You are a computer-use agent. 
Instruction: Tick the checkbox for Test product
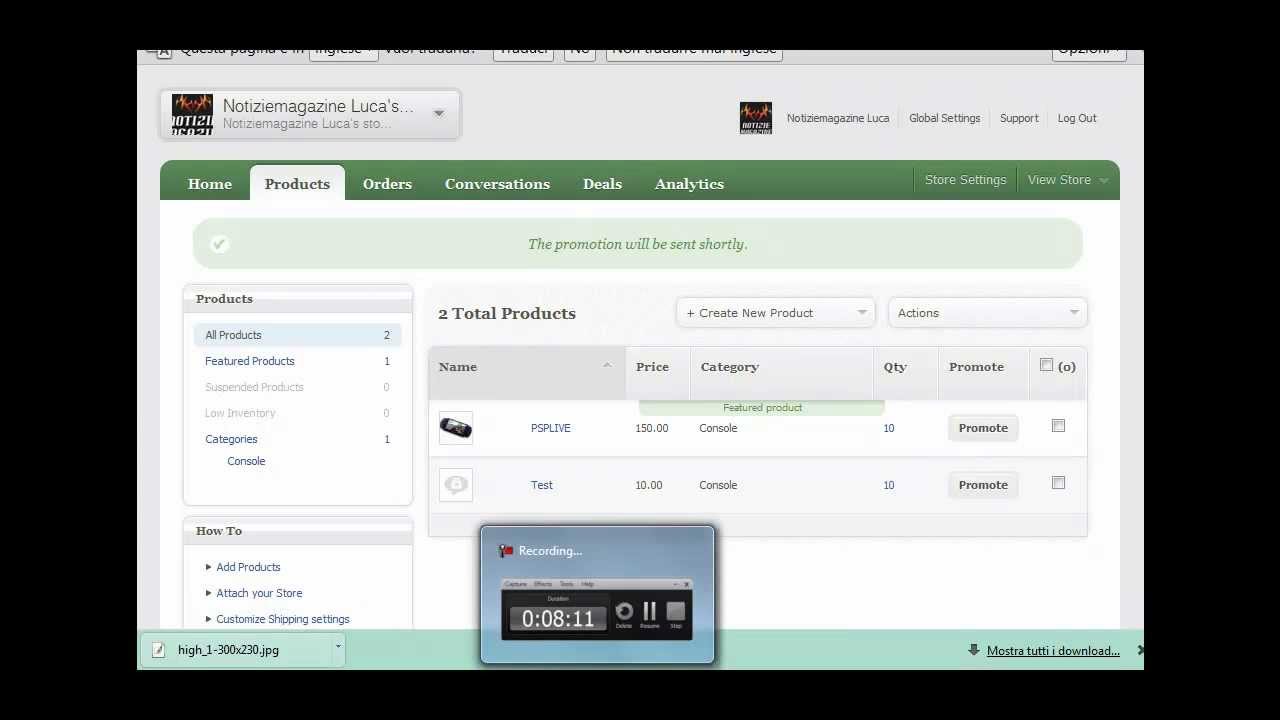(x=1058, y=483)
